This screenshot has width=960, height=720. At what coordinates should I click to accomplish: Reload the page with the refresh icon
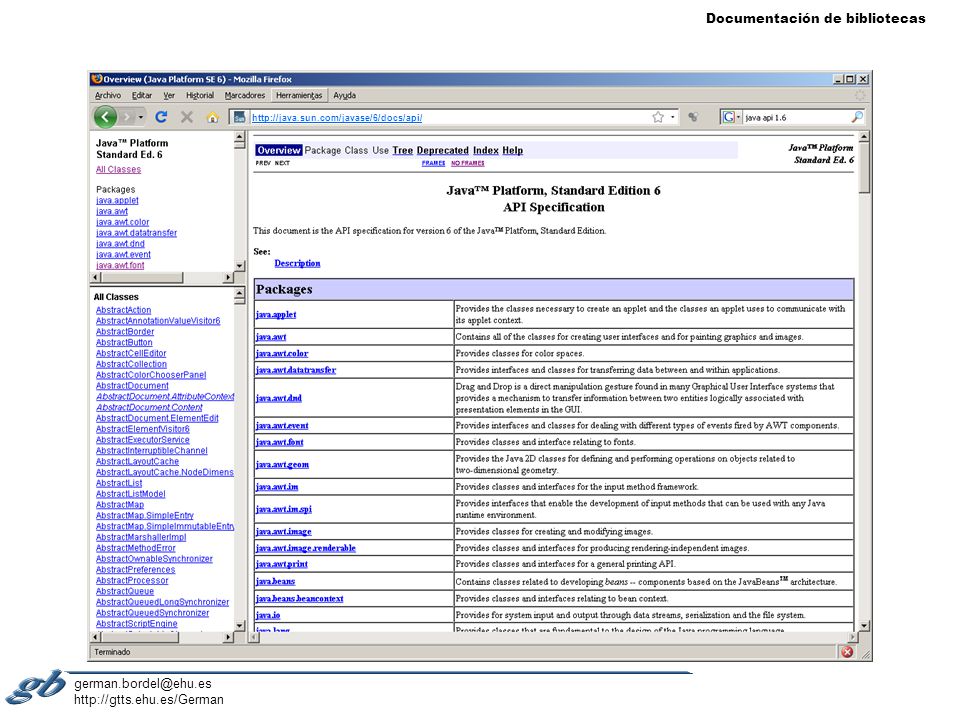[161, 117]
